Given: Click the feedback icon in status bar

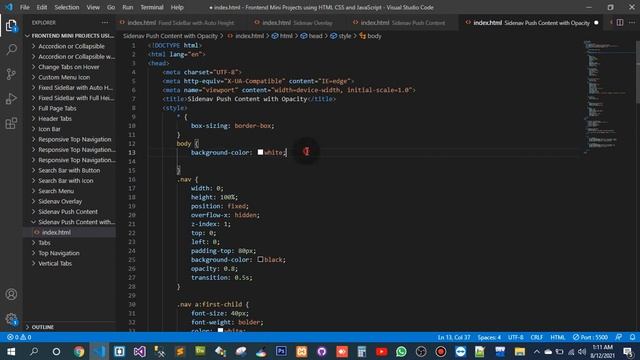Looking at the screenshot, I should tap(619, 337).
